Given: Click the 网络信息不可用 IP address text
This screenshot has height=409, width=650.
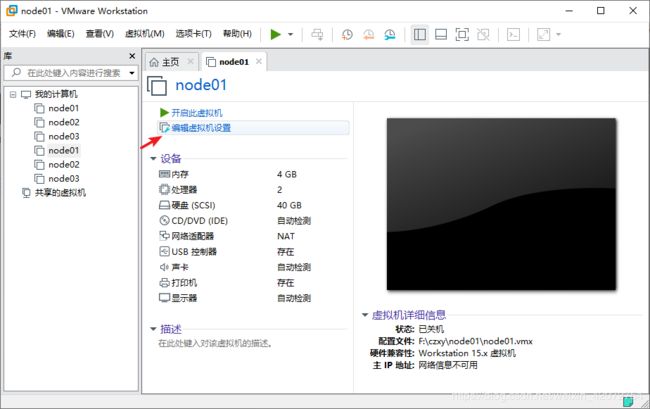Looking at the screenshot, I should pos(448,365).
